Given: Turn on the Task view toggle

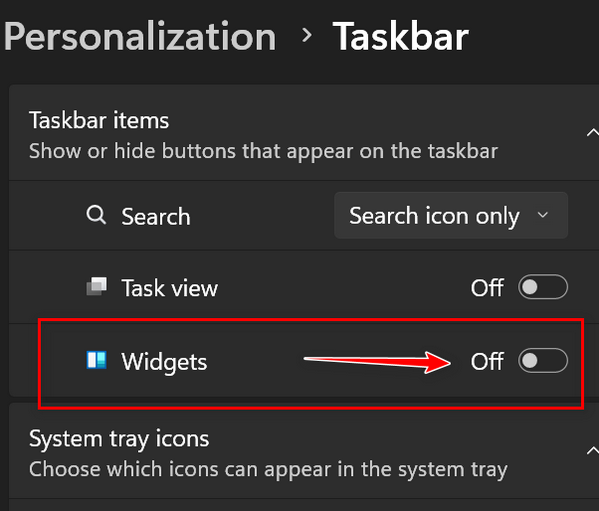Looking at the screenshot, I should [x=543, y=287].
